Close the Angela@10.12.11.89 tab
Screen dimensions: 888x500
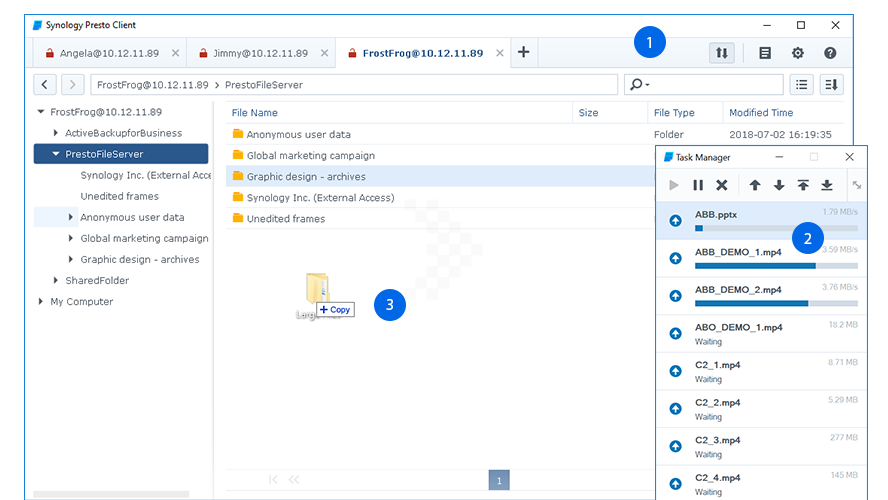tap(176, 53)
